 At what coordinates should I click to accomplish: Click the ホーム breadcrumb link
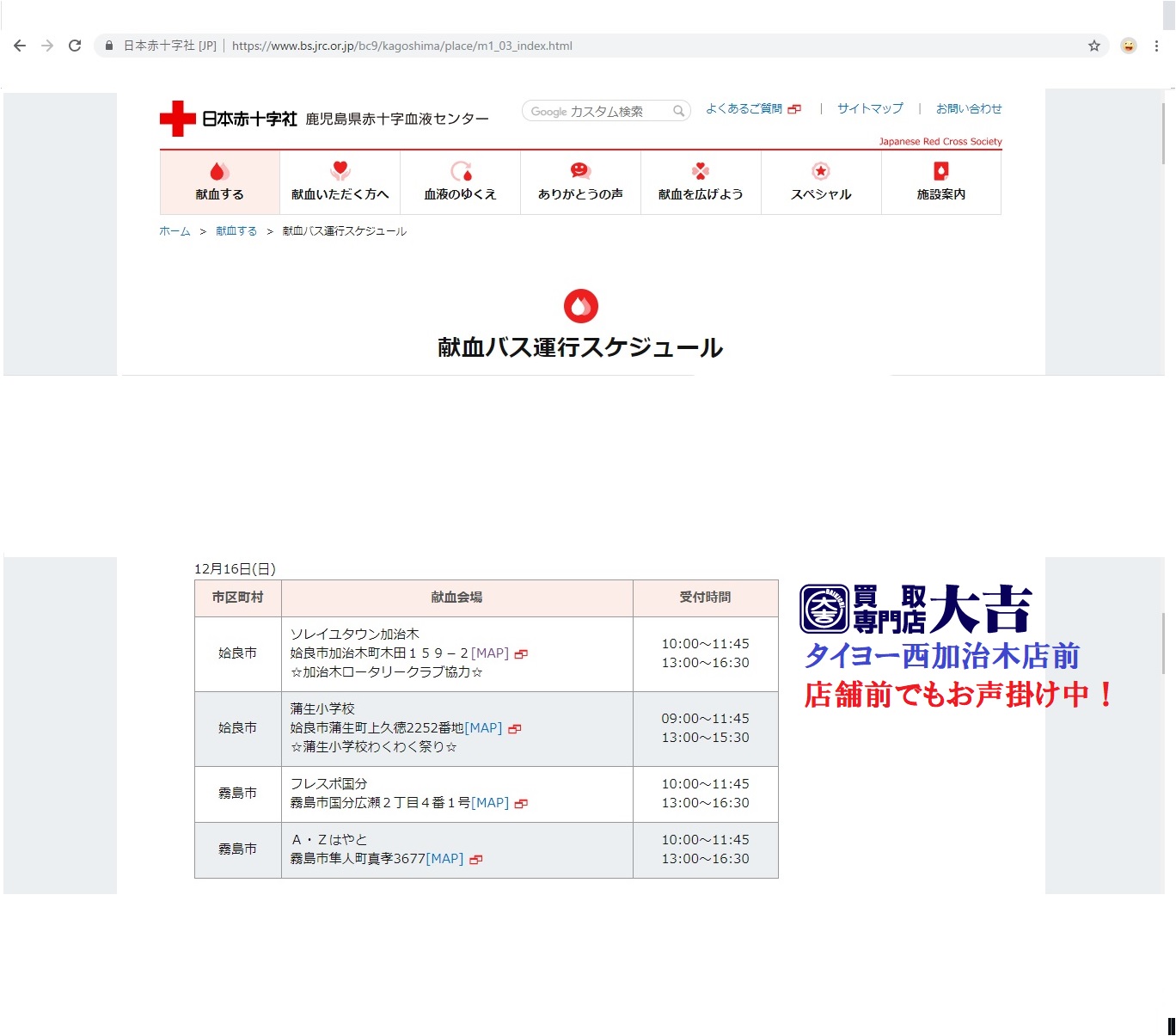(x=175, y=231)
